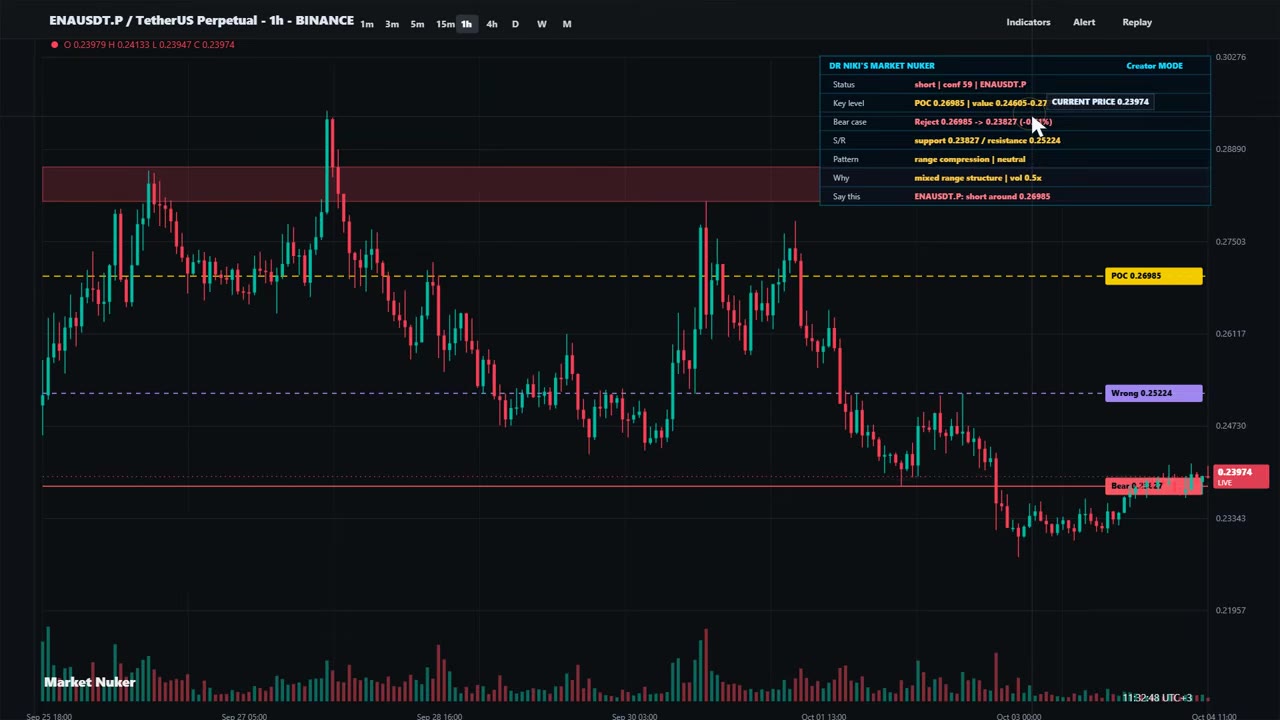Click the Sep 30 03:00 time label

(x=634, y=715)
